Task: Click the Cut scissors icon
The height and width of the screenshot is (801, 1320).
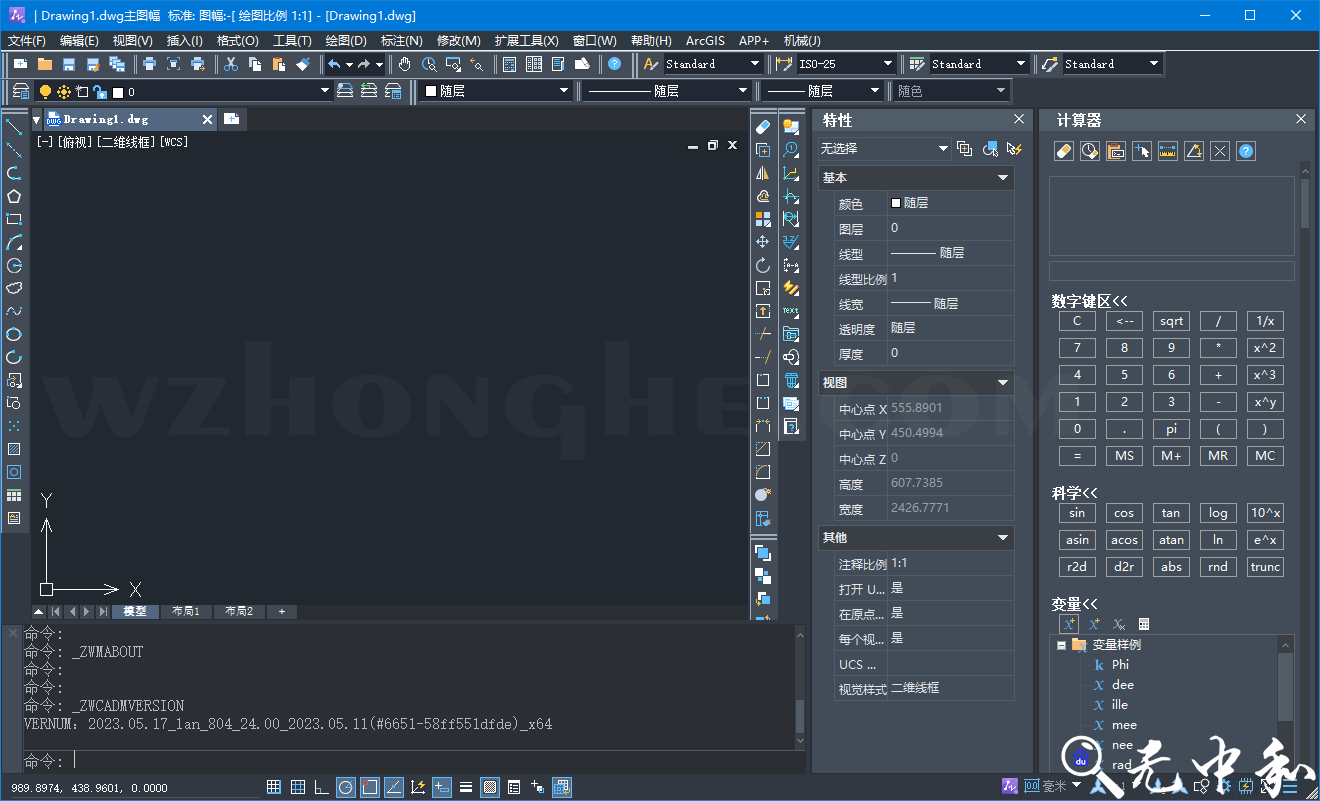Action: click(x=231, y=64)
